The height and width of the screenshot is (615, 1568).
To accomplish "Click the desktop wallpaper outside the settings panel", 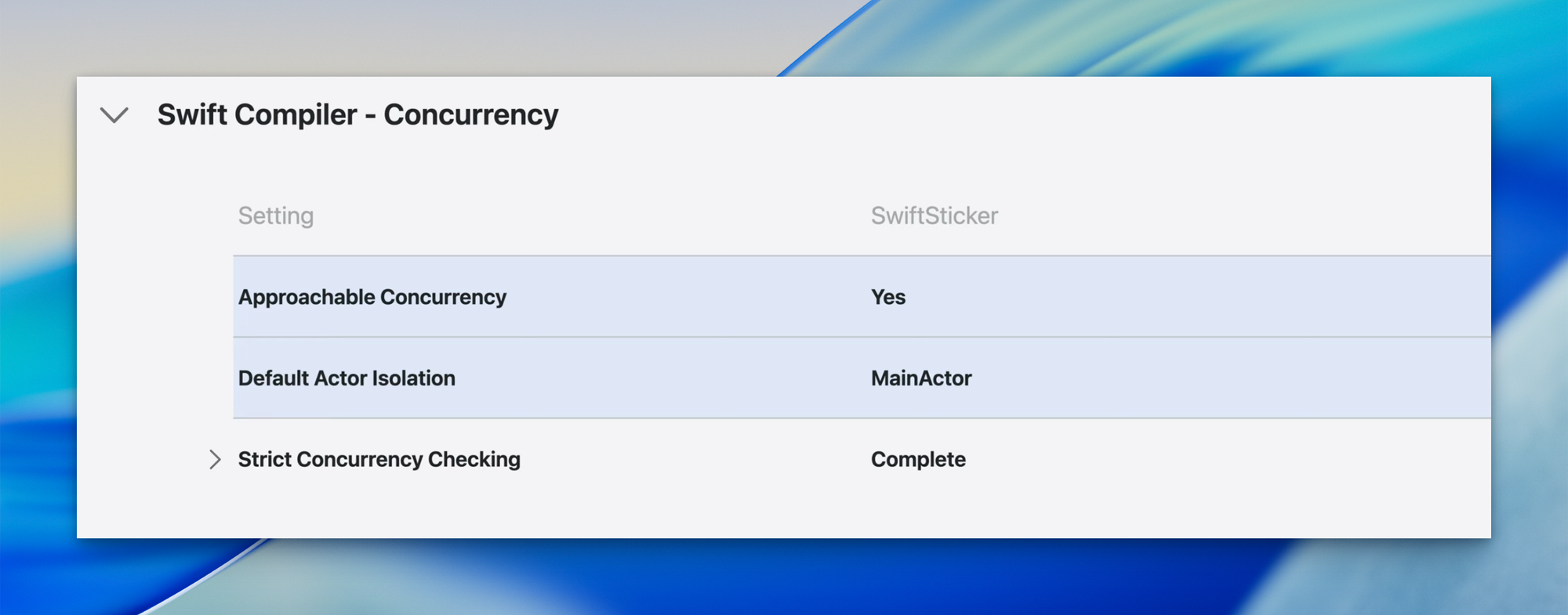I will [784, 580].
